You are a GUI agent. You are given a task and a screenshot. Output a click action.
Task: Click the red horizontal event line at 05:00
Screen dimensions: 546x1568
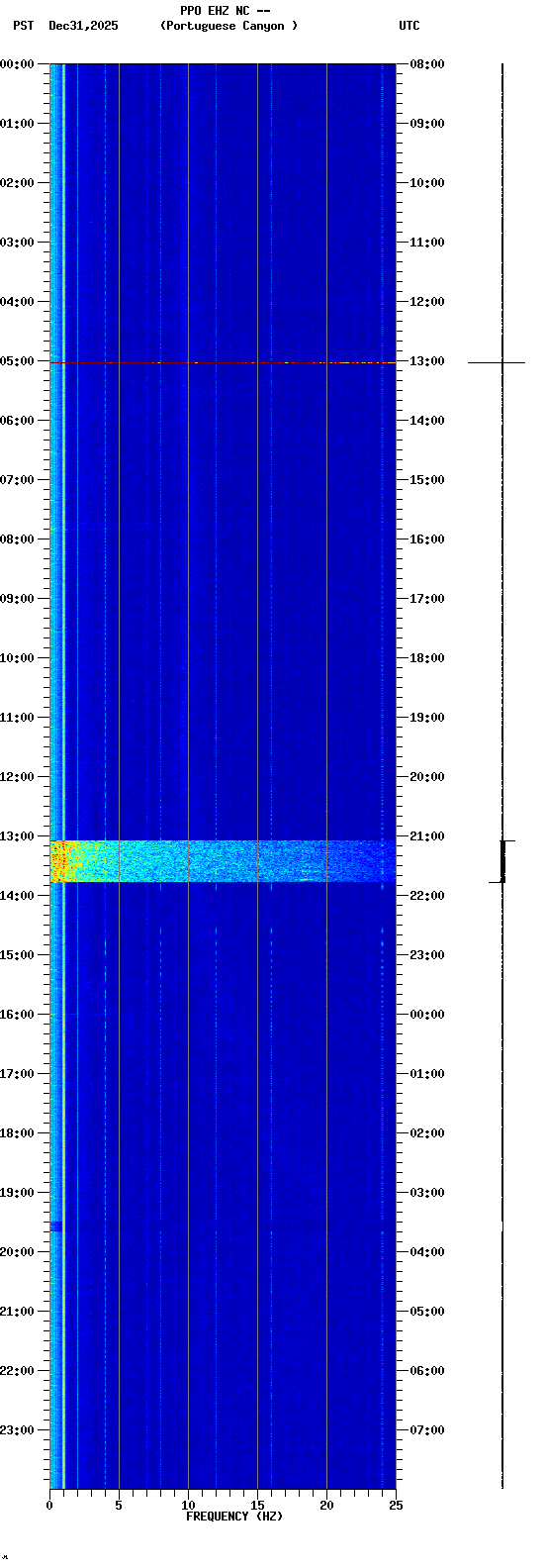click(223, 362)
